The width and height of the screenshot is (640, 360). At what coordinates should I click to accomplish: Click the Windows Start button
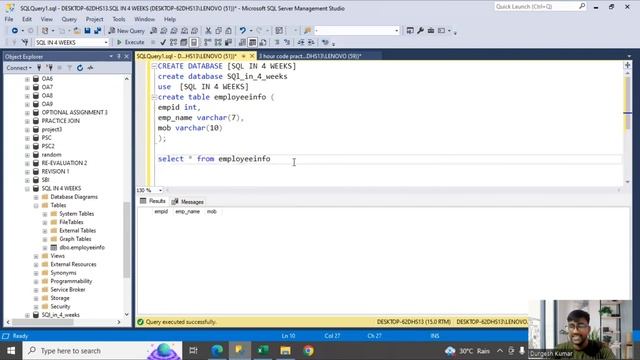point(11,351)
